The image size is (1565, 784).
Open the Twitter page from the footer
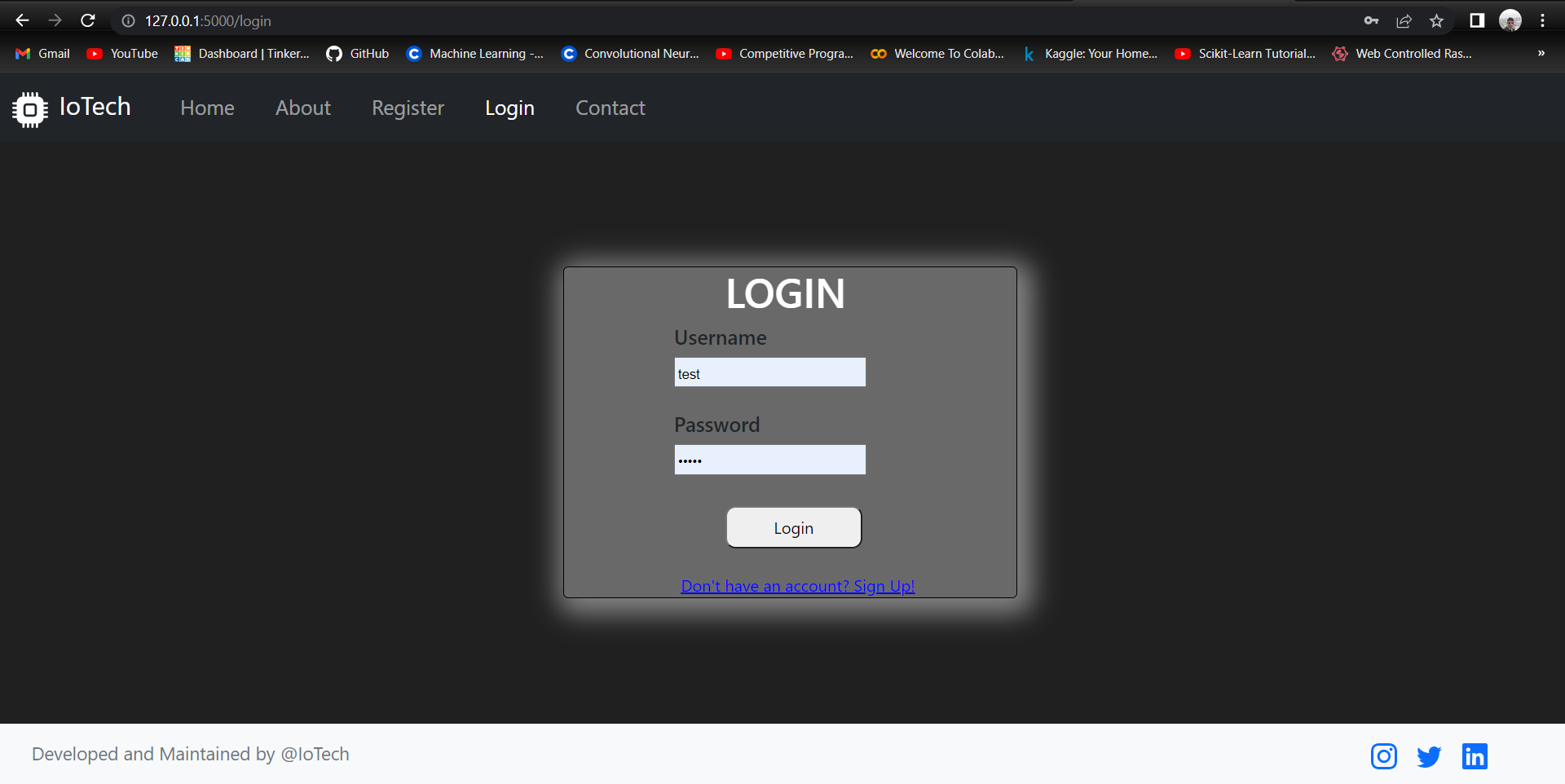tap(1429, 755)
